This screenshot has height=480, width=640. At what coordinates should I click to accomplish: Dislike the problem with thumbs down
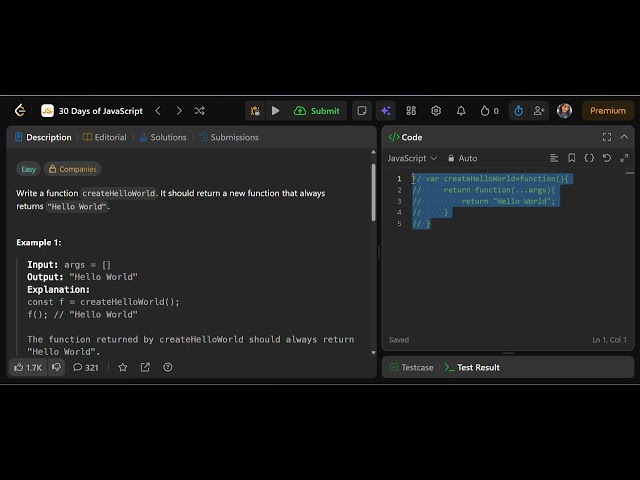(56, 367)
